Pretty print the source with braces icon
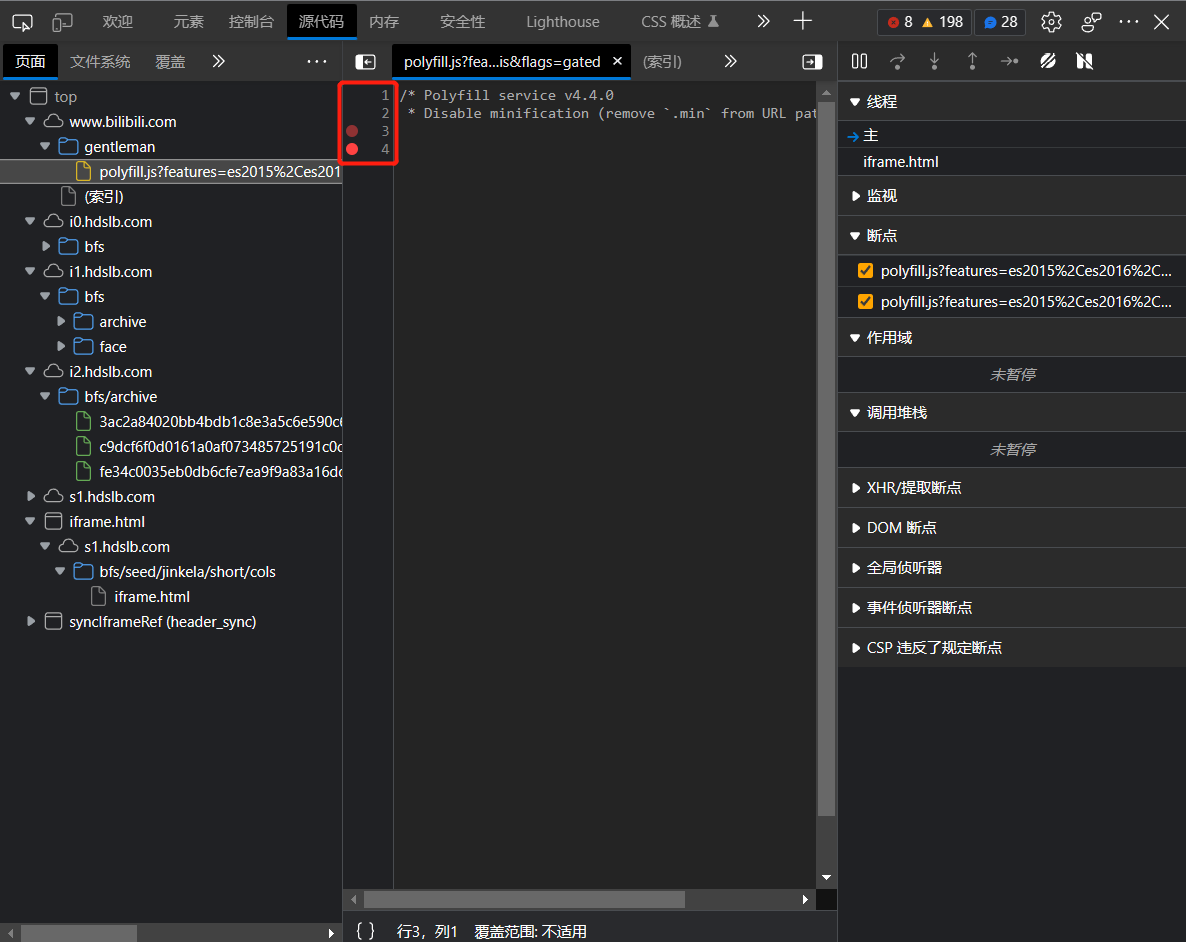This screenshot has width=1186, height=942. 365,931
